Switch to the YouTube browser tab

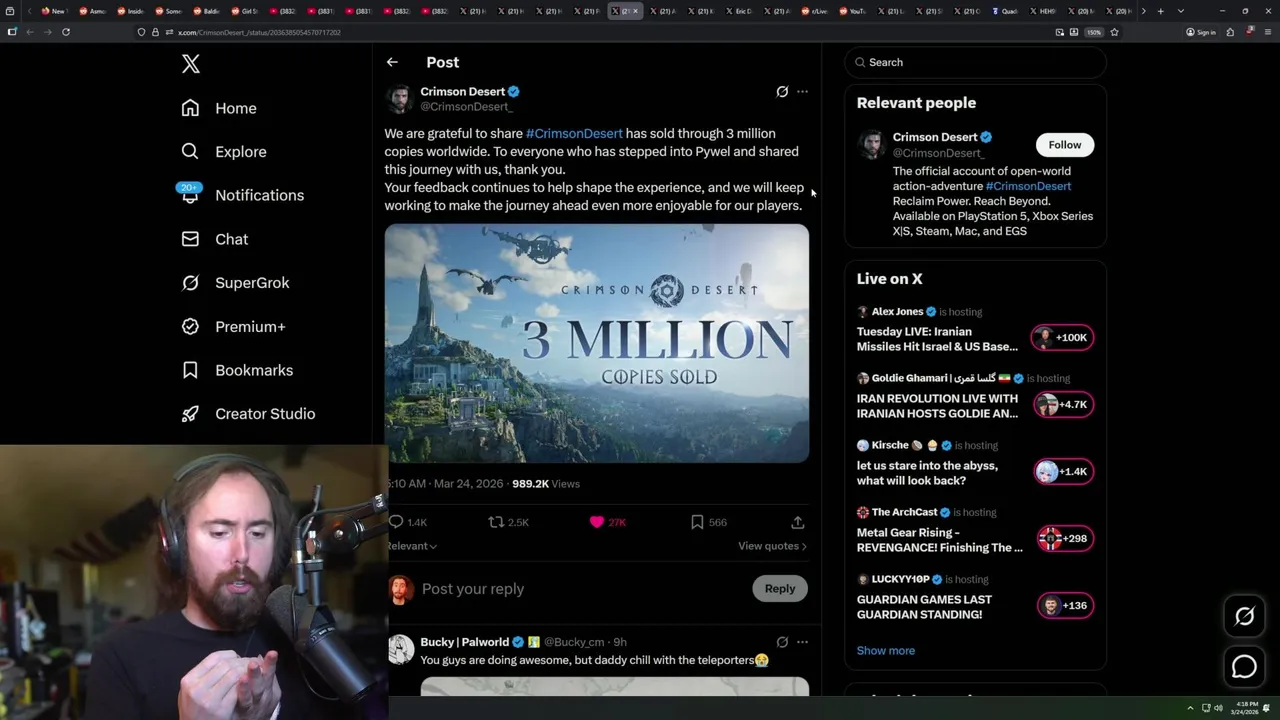click(853, 11)
